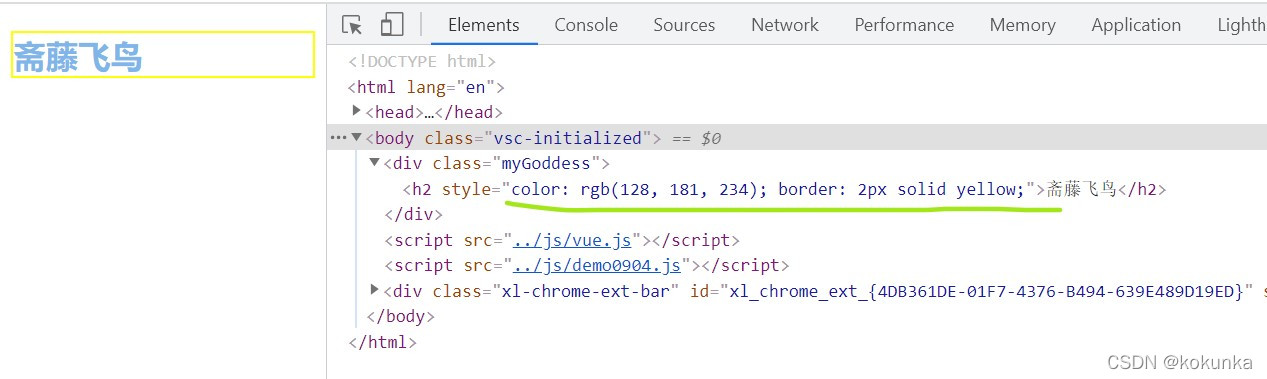This screenshot has width=1267, height=379.
Task: Open the Sources tab
Action: point(685,25)
